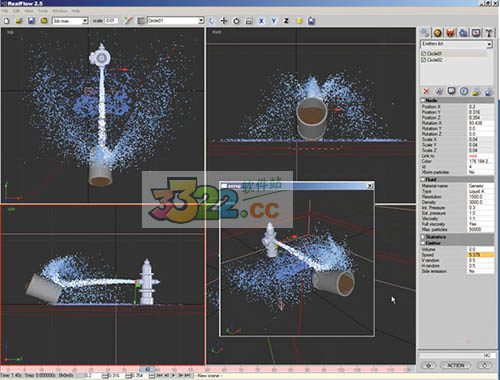Viewport: 500px width, 380px height.
Task: Click the Max particles value field
Action: pos(480,230)
